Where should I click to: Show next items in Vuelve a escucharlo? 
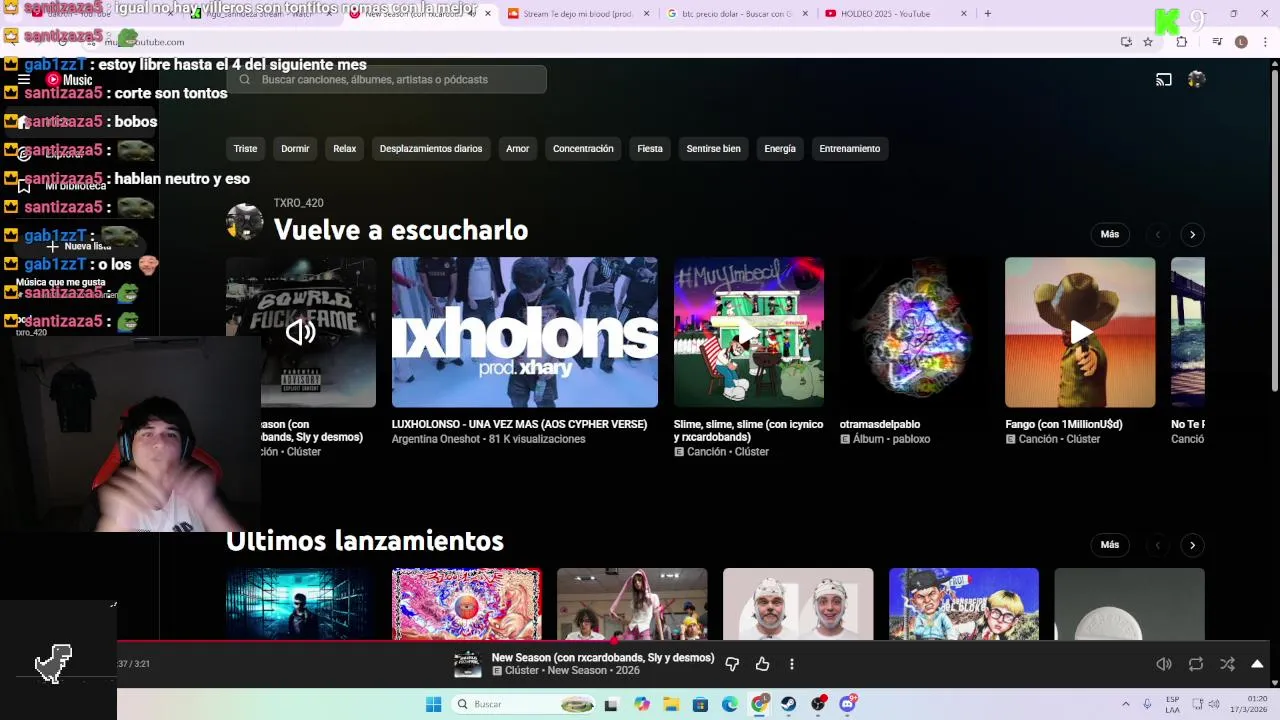click(1192, 234)
